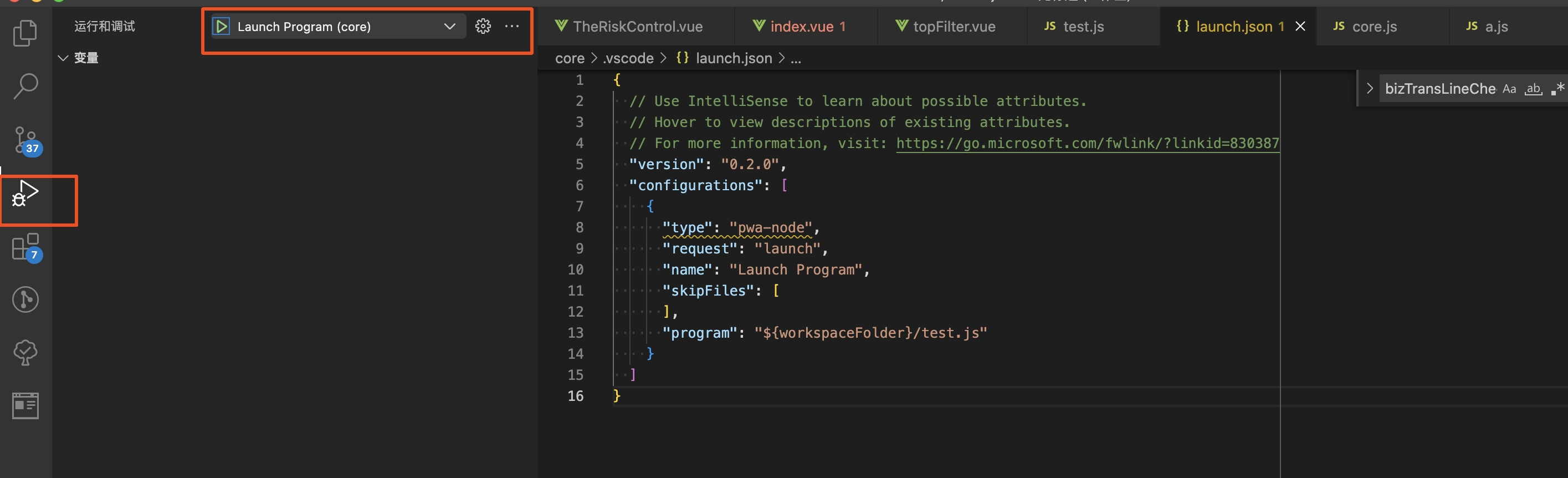Viewport: 1568px width, 478px height.
Task: Open the Search view in activity bar
Action: click(25, 87)
